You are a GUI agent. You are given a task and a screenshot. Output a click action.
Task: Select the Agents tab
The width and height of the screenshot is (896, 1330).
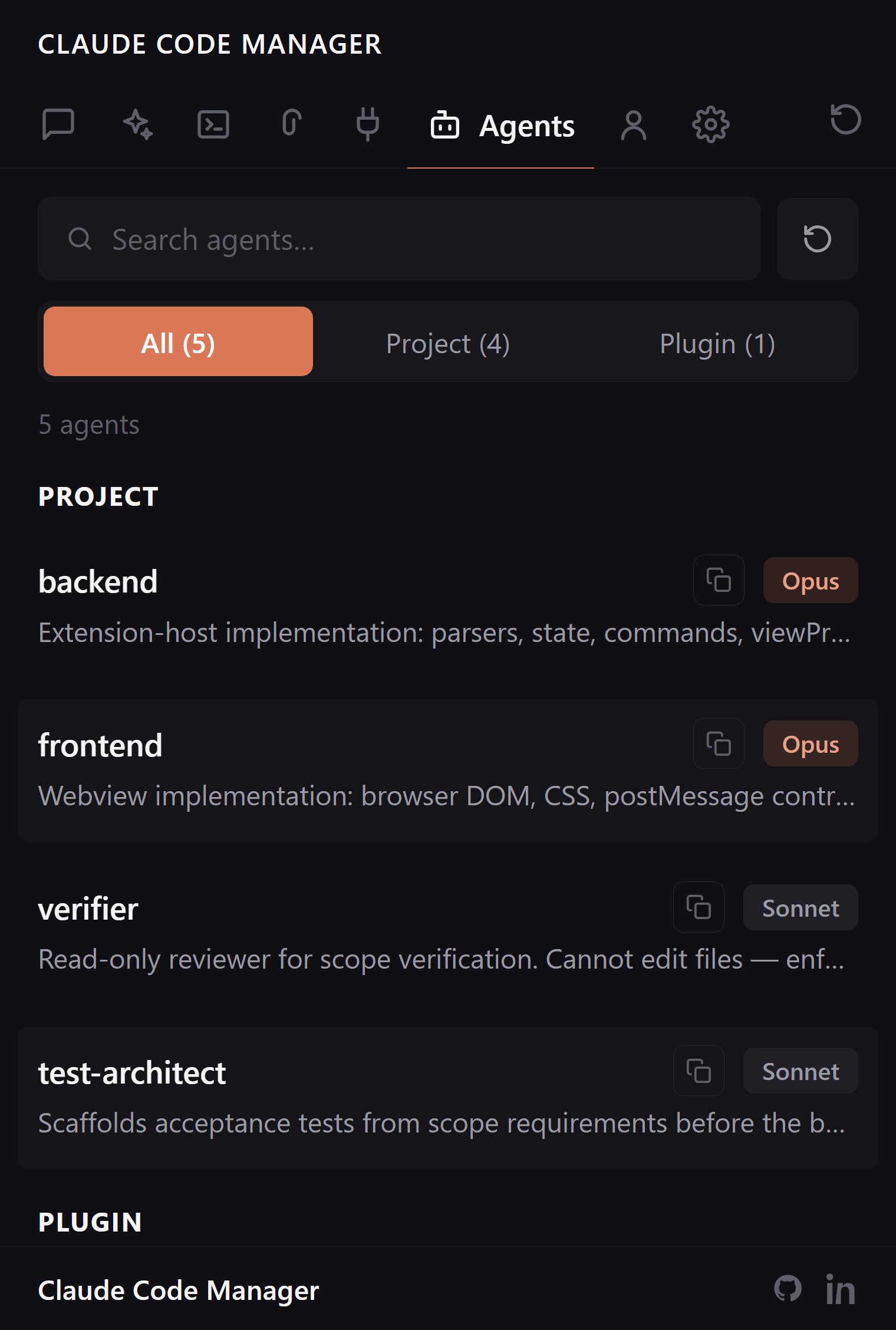501,126
